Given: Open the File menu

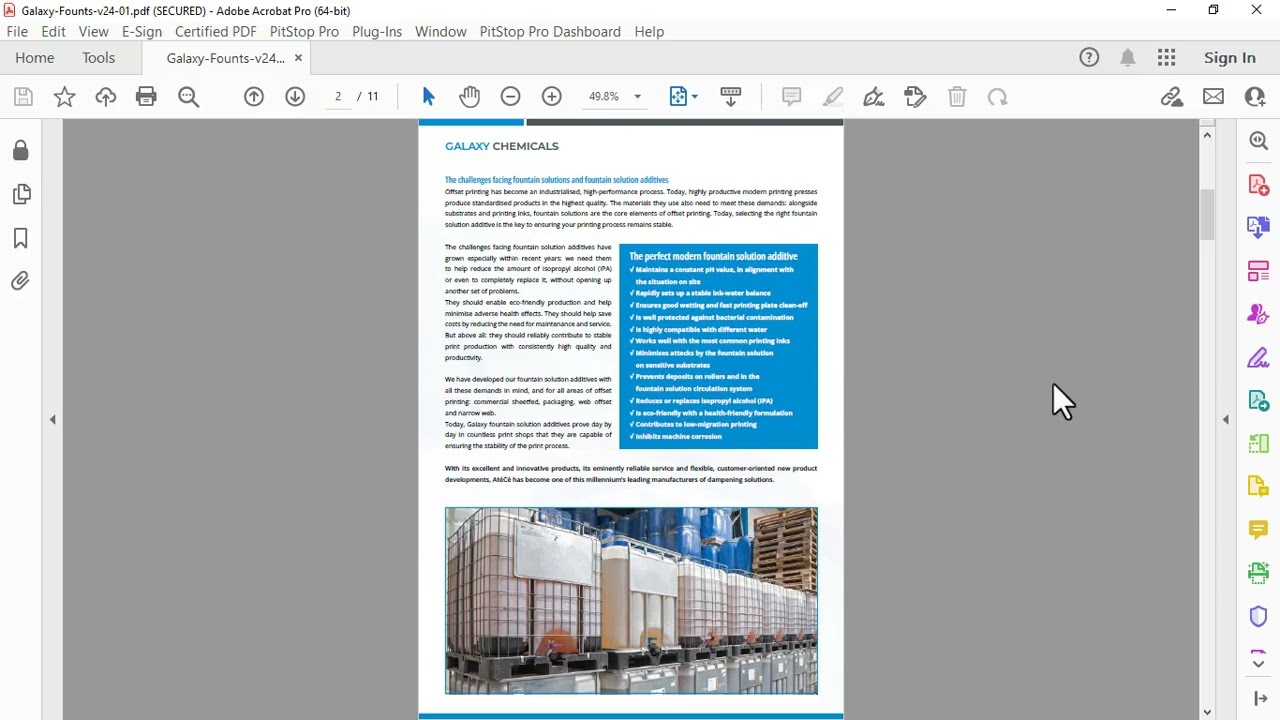Looking at the screenshot, I should click(17, 32).
